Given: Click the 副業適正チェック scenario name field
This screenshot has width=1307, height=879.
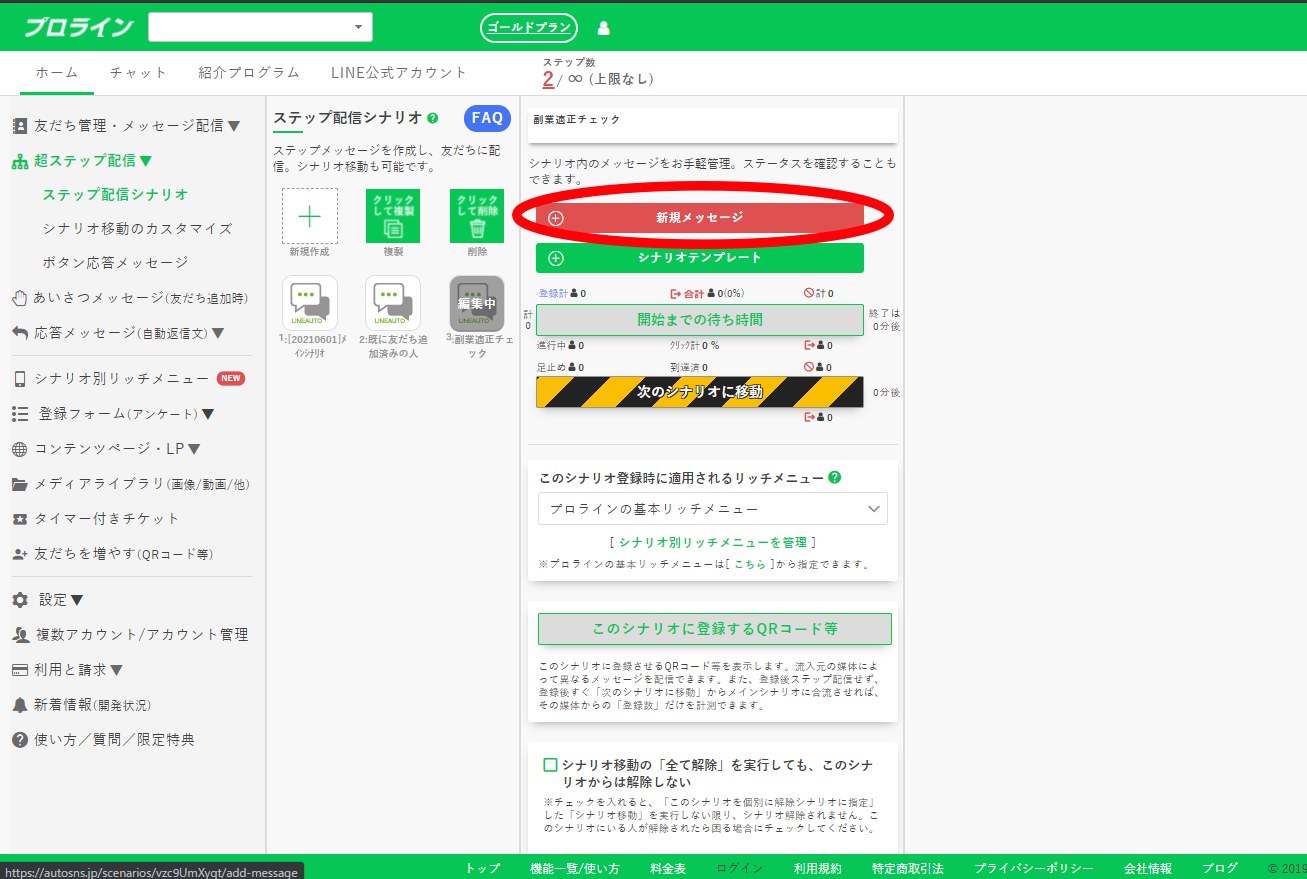Looking at the screenshot, I should pyautogui.click(x=712, y=125).
